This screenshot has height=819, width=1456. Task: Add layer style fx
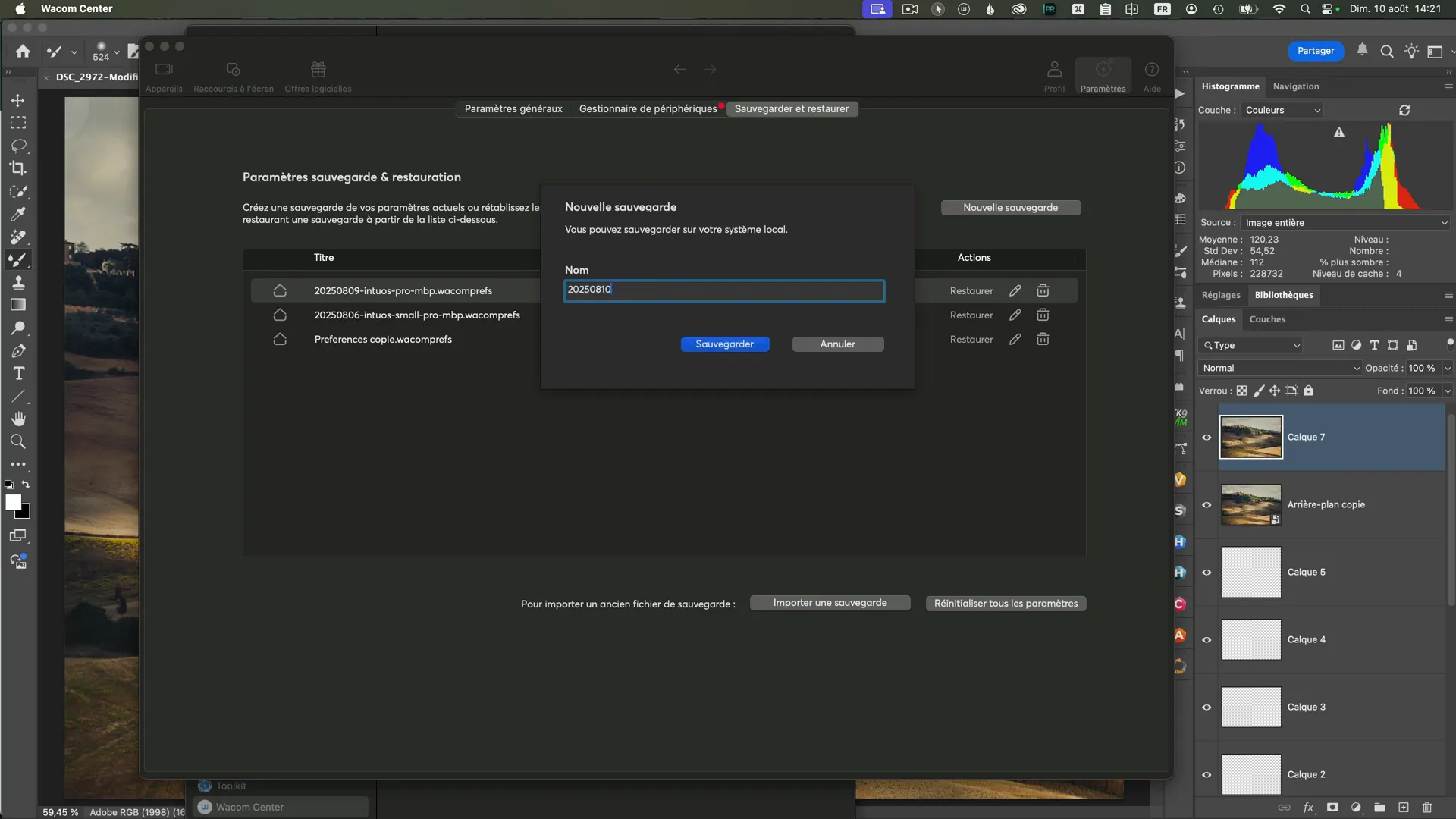pos(1308,808)
